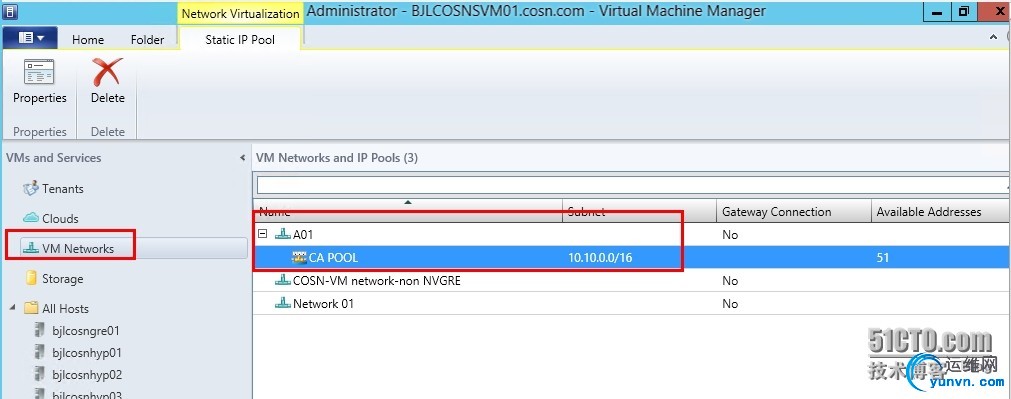
Task: Open the Tenants node
Action: pyautogui.click(x=63, y=189)
